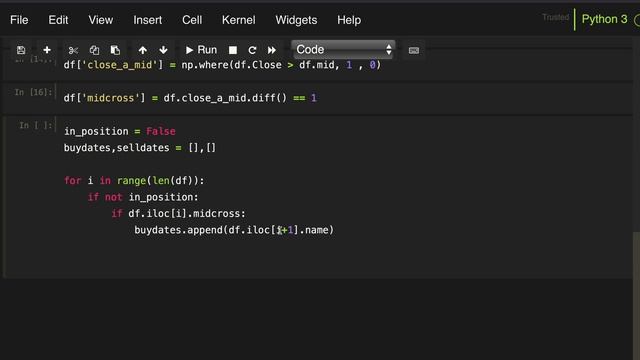Image resolution: width=640 pixels, height=360 pixels.
Task: Cut selected cells with the scissors icon
Action: tap(73, 50)
